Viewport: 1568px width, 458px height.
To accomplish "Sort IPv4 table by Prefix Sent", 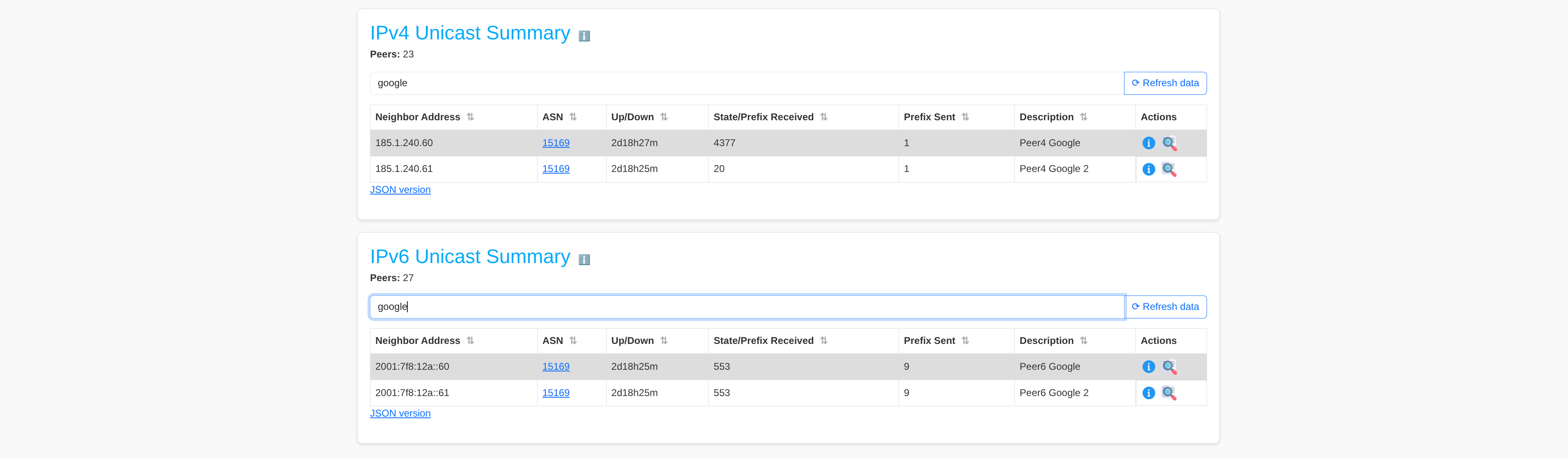I will pyautogui.click(x=965, y=117).
